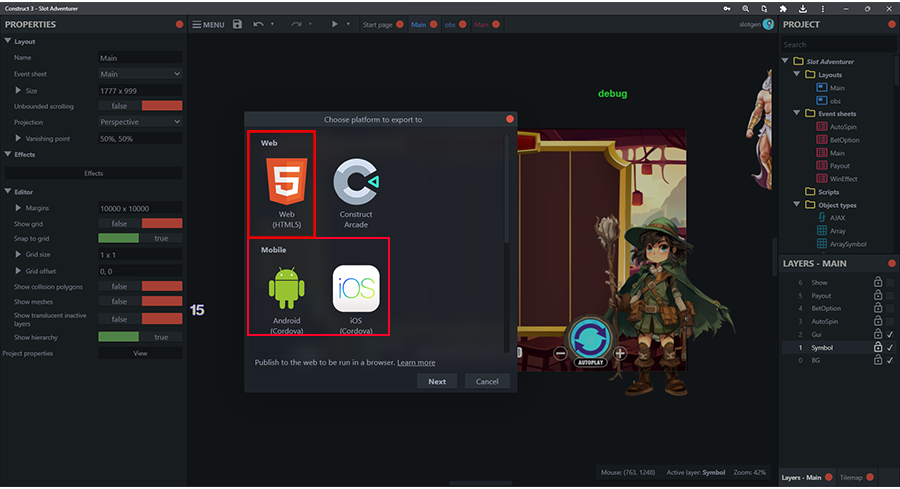
Task: Cancel the export dialog
Action: [x=487, y=381]
